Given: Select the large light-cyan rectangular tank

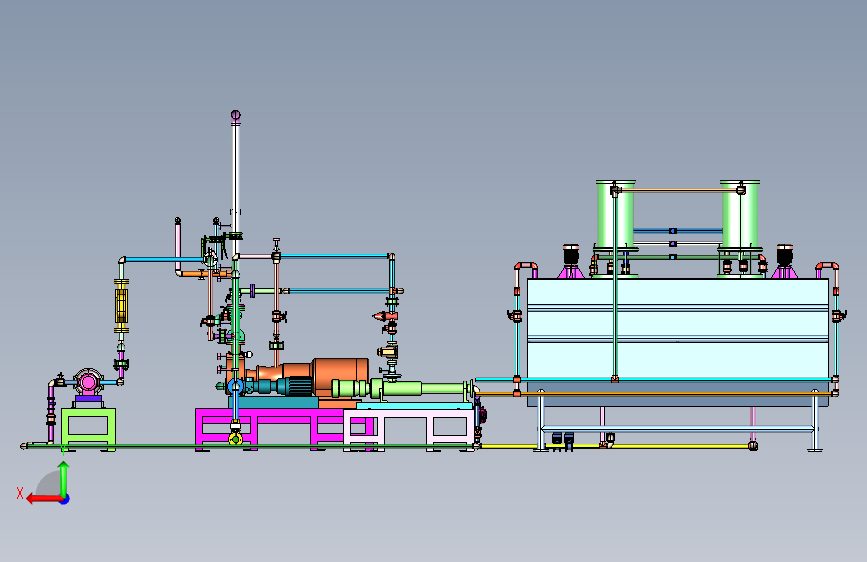Looking at the screenshot, I should (x=677, y=342).
